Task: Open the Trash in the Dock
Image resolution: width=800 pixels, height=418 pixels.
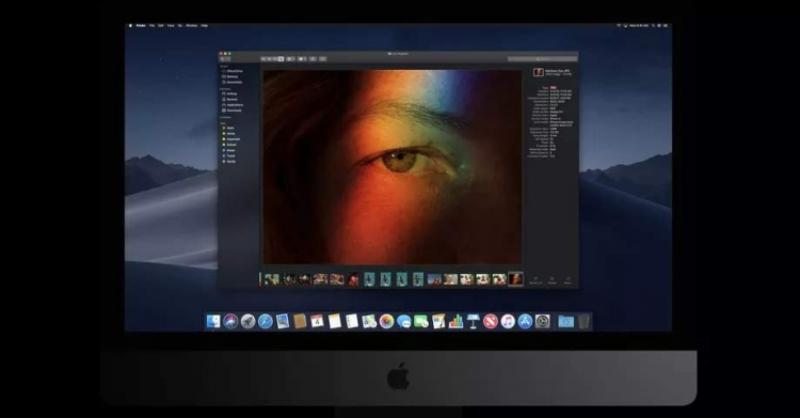Action: 584,321
